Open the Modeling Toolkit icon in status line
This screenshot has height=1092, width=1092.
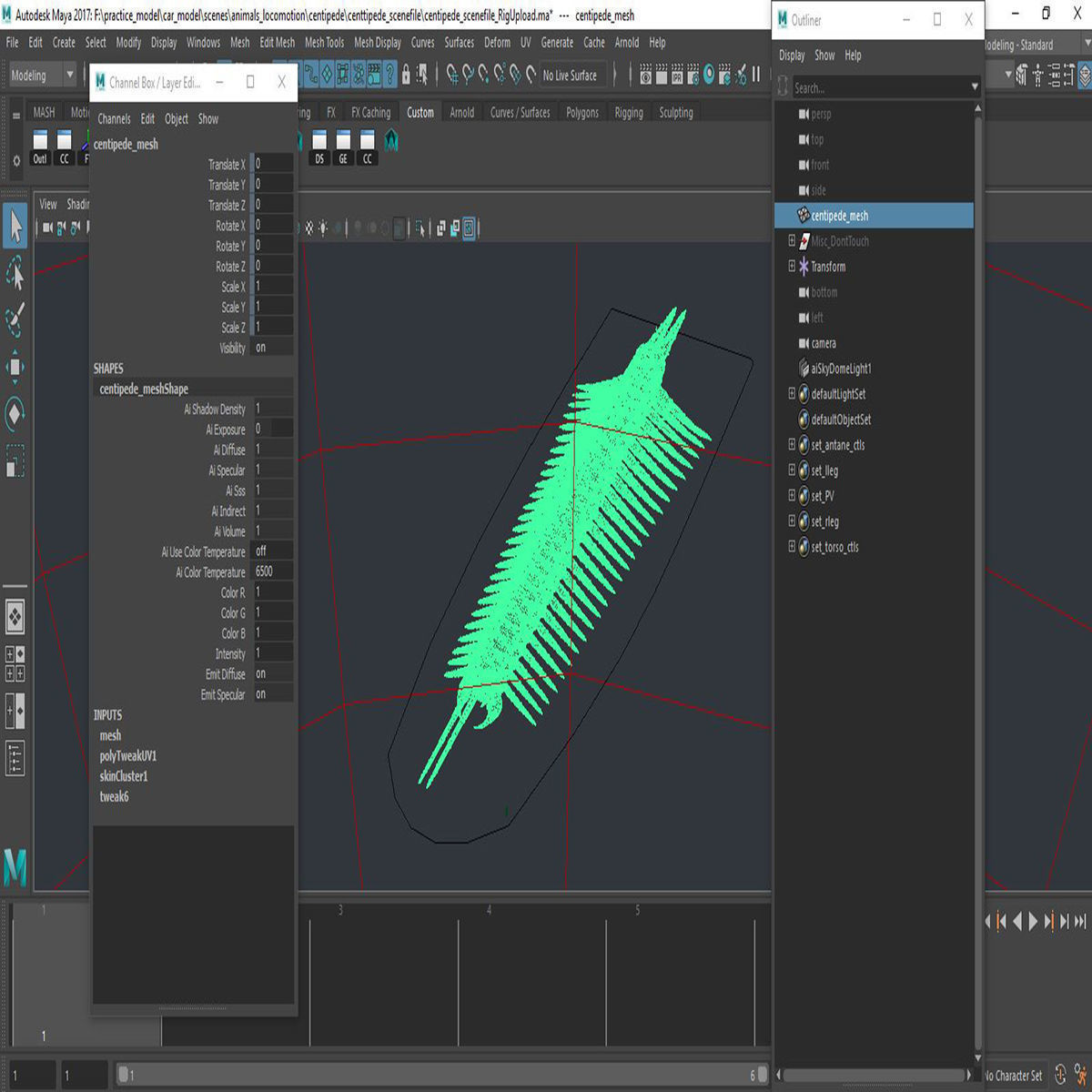pyautogui.click(x=1022, y=75)
